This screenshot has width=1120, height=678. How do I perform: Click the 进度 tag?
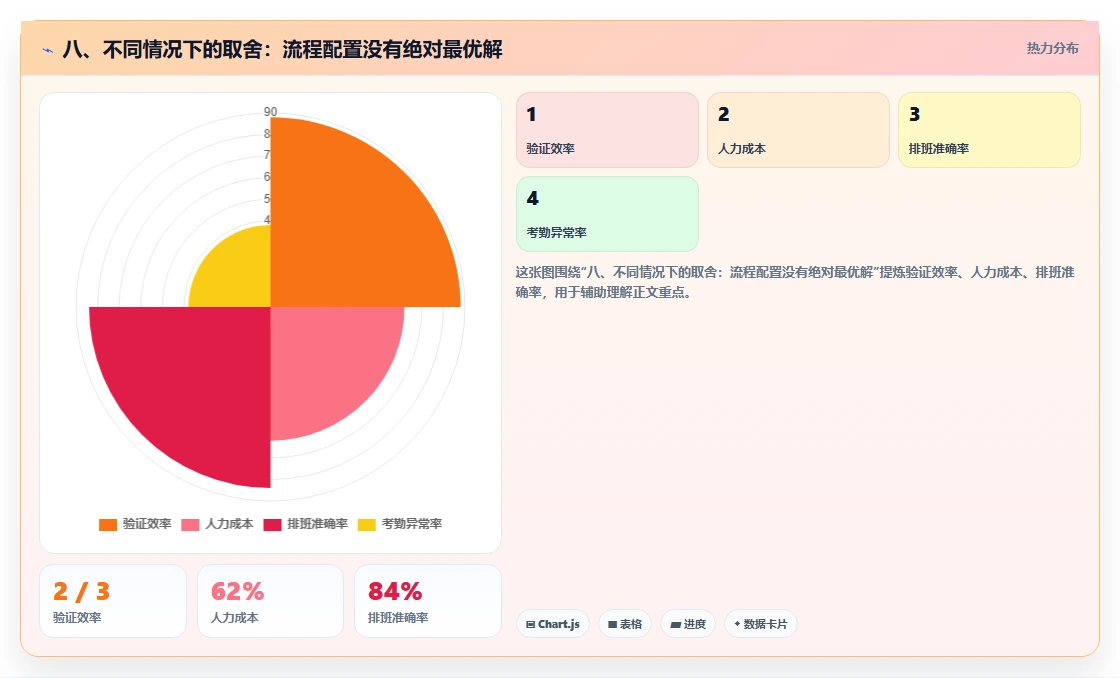pyautogui.click(x=688, y=624)
